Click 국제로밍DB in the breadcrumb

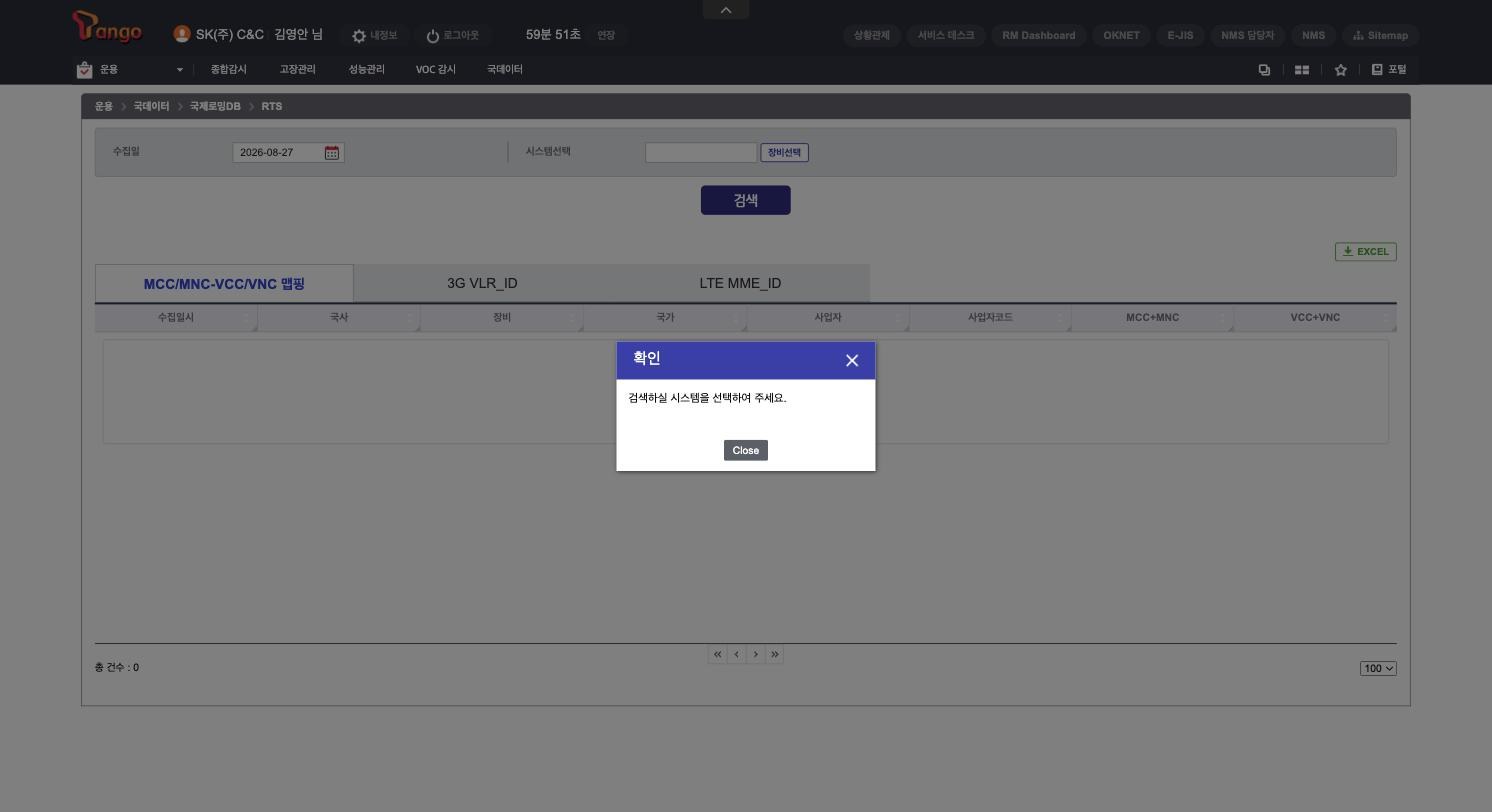point(215,106)
